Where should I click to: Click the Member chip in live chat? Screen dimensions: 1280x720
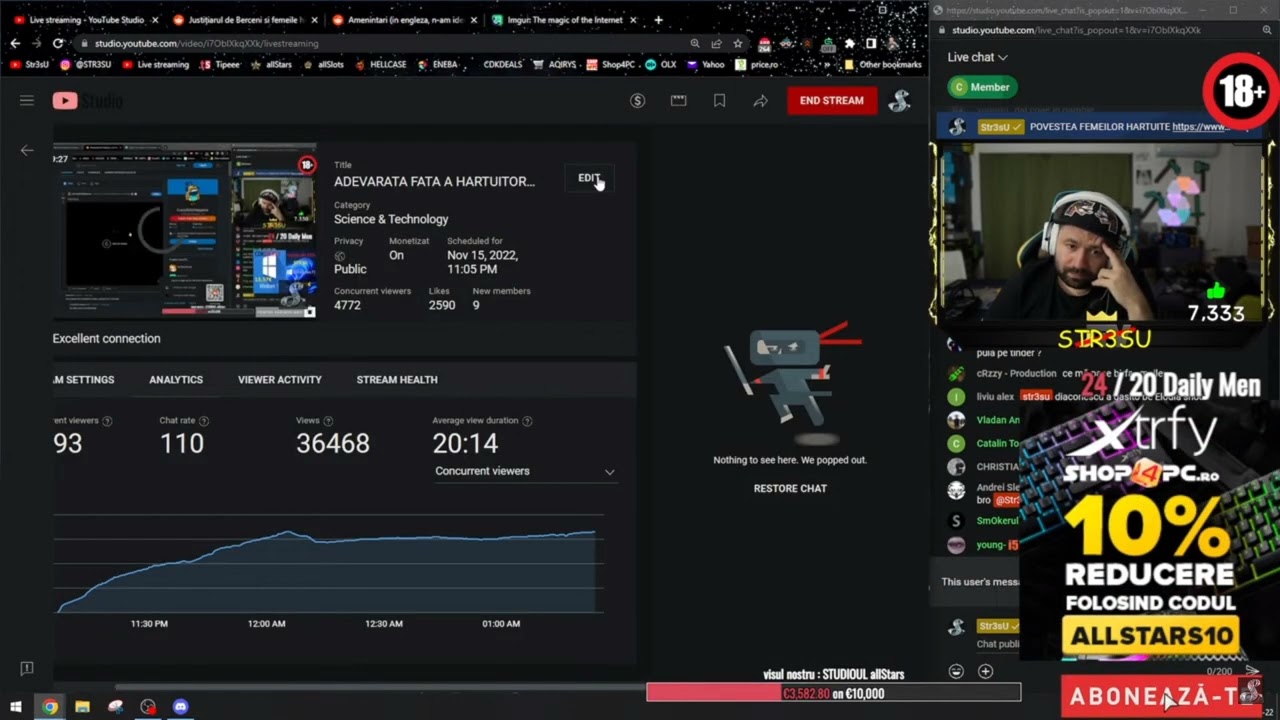point(982,87)
